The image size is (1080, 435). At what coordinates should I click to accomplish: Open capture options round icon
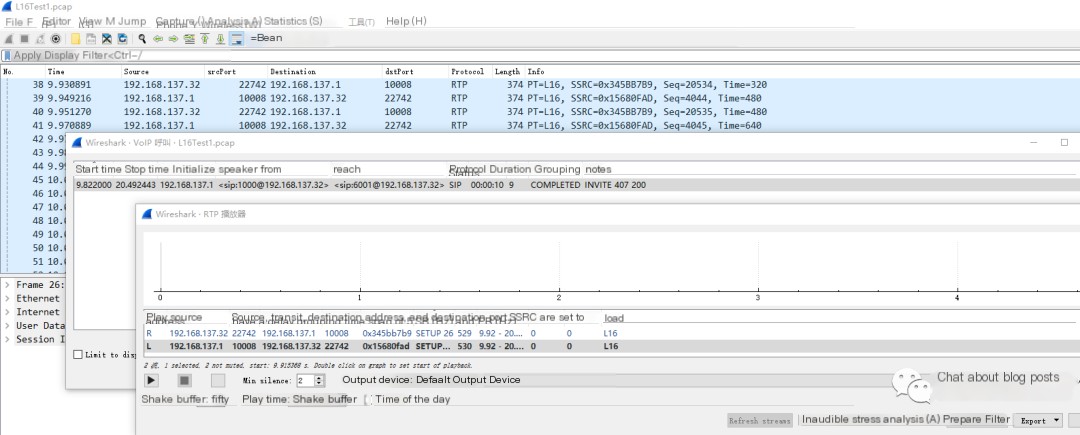tap(56, 39)
